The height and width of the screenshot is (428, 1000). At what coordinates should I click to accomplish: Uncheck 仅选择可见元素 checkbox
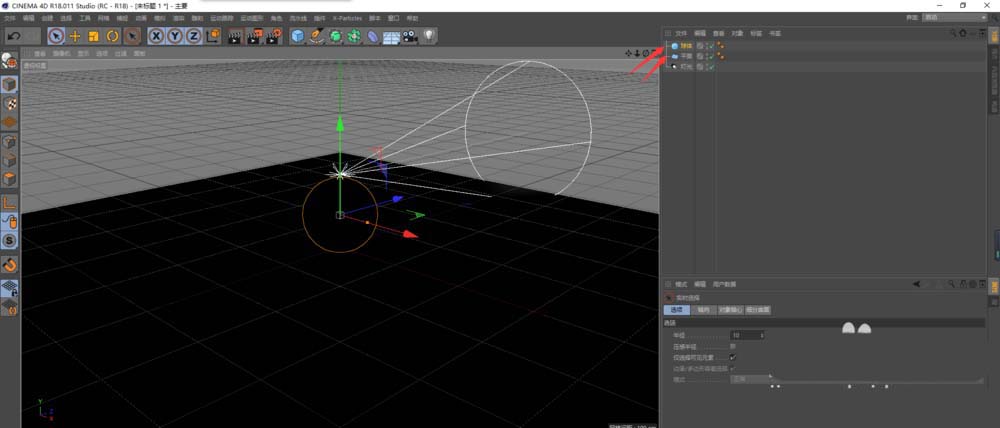[x=733, y=357]
